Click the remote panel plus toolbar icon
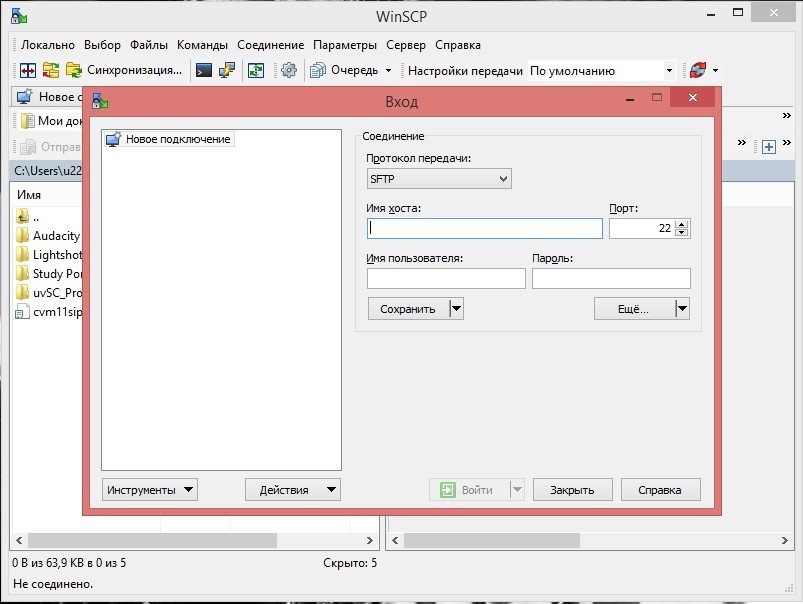Screen dimensions: 803x604 click(769, 147)
